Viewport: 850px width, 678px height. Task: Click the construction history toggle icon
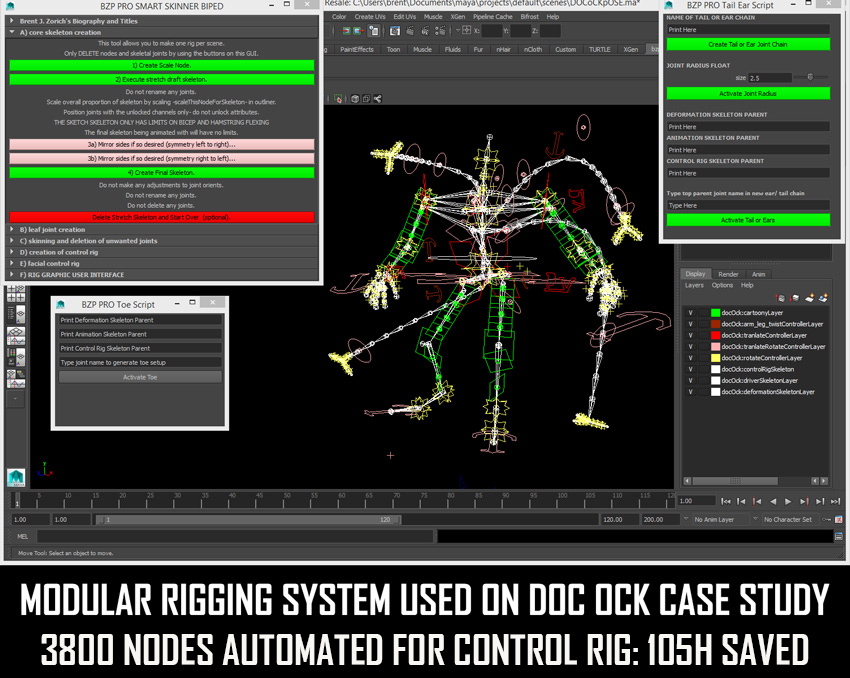tap(374, 31)
